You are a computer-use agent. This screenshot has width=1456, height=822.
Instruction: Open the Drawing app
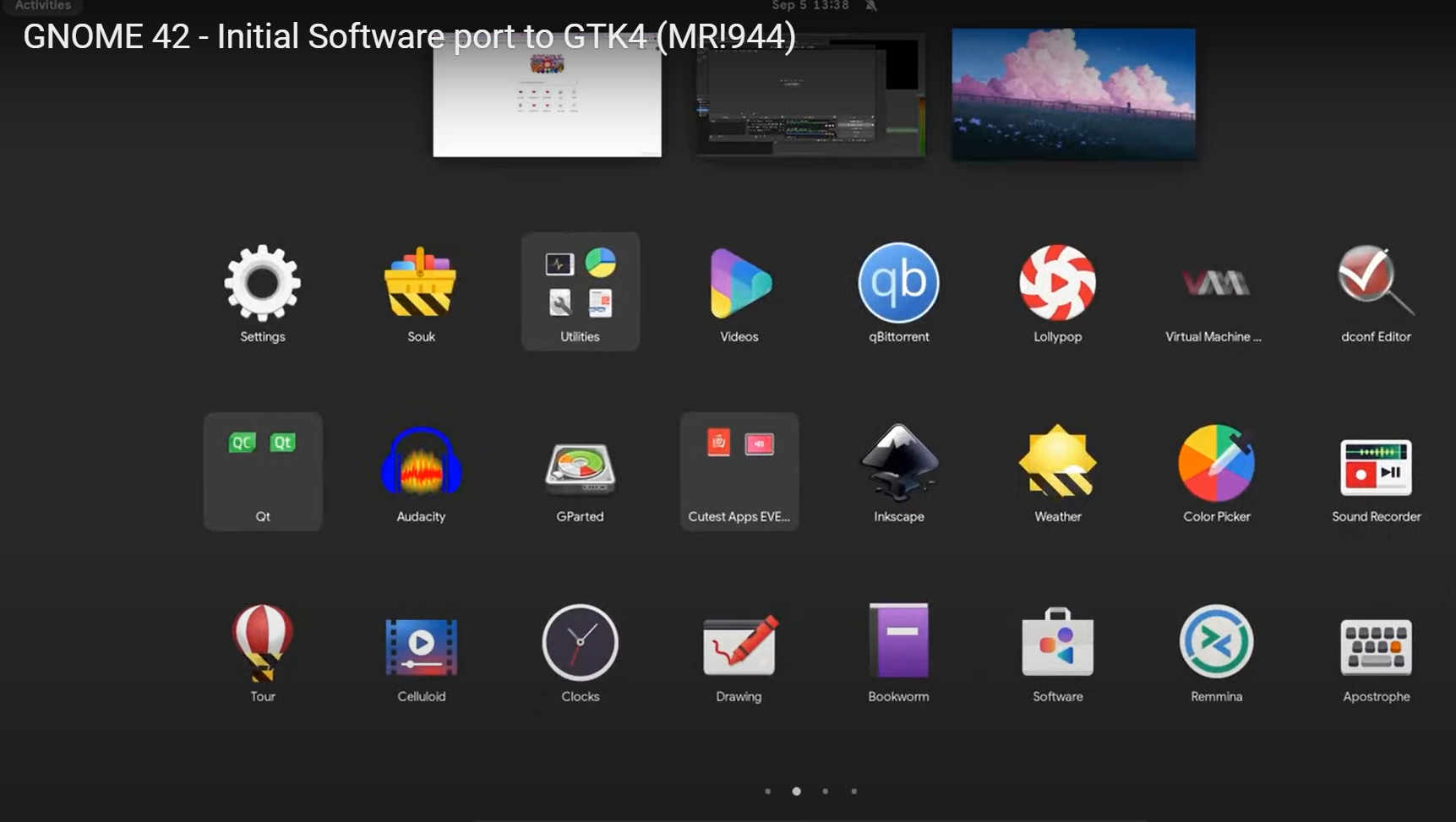[739, 651]
